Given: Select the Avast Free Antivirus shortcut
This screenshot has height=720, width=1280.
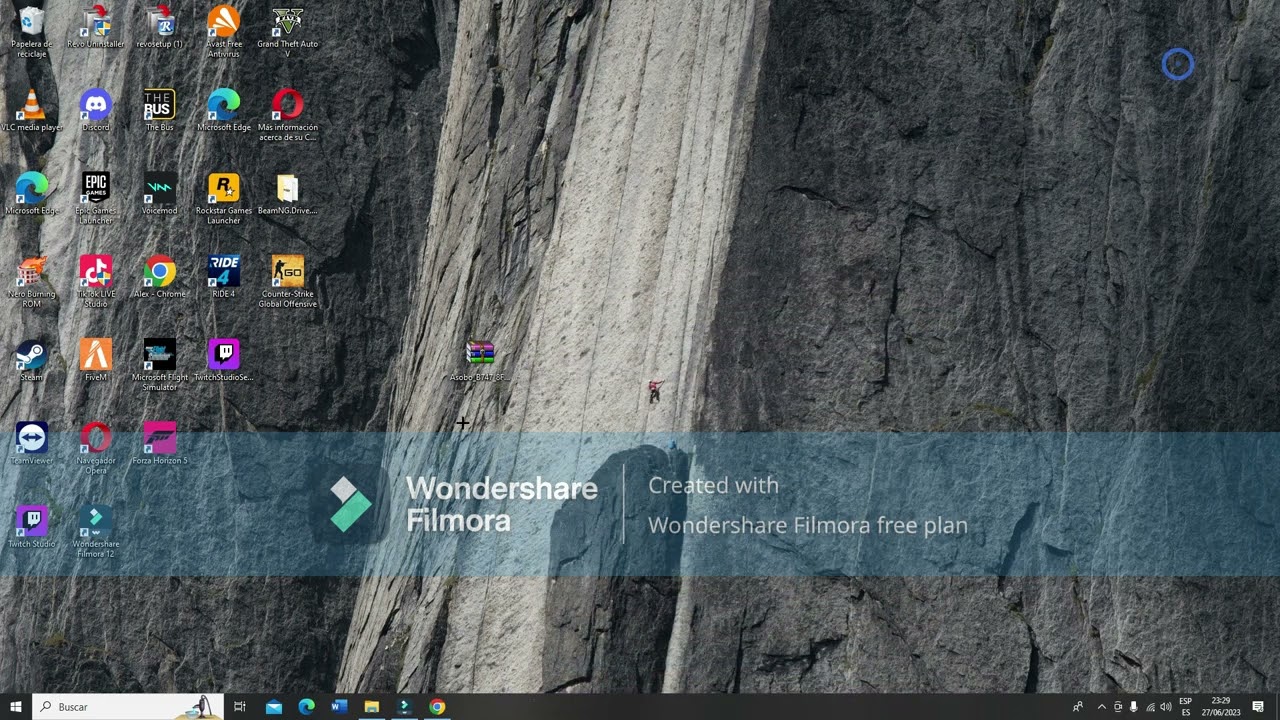Looking at the screenshot, I should [224, 32].
